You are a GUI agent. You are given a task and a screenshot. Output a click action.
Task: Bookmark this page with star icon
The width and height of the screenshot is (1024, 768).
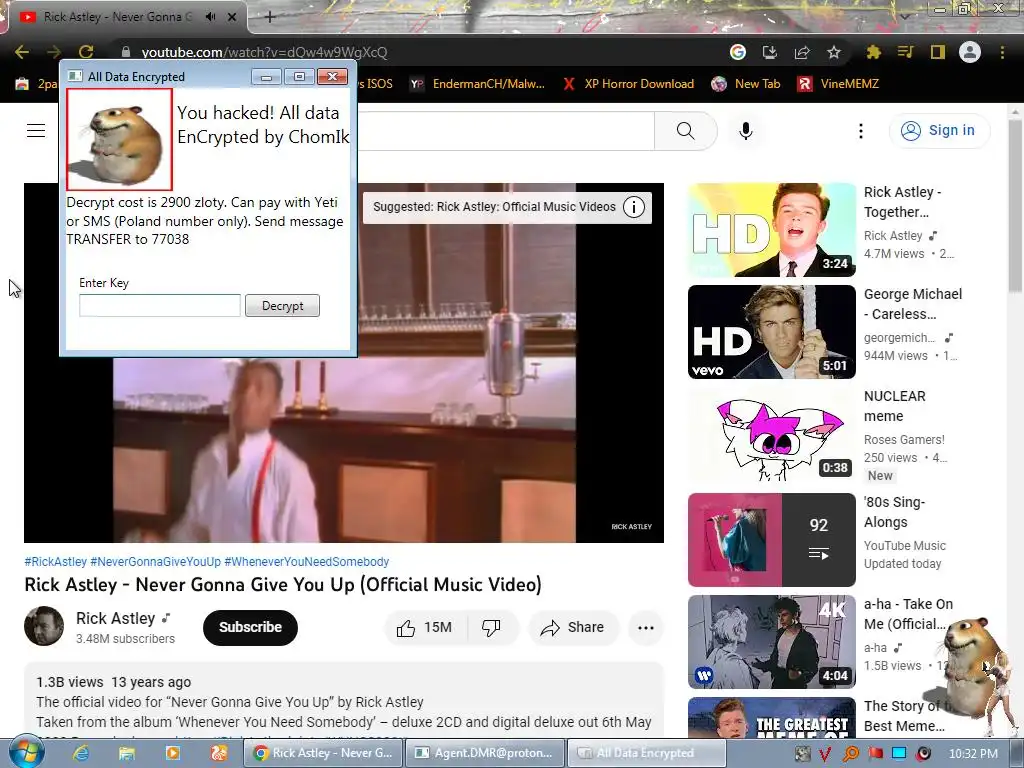point(834,52)
